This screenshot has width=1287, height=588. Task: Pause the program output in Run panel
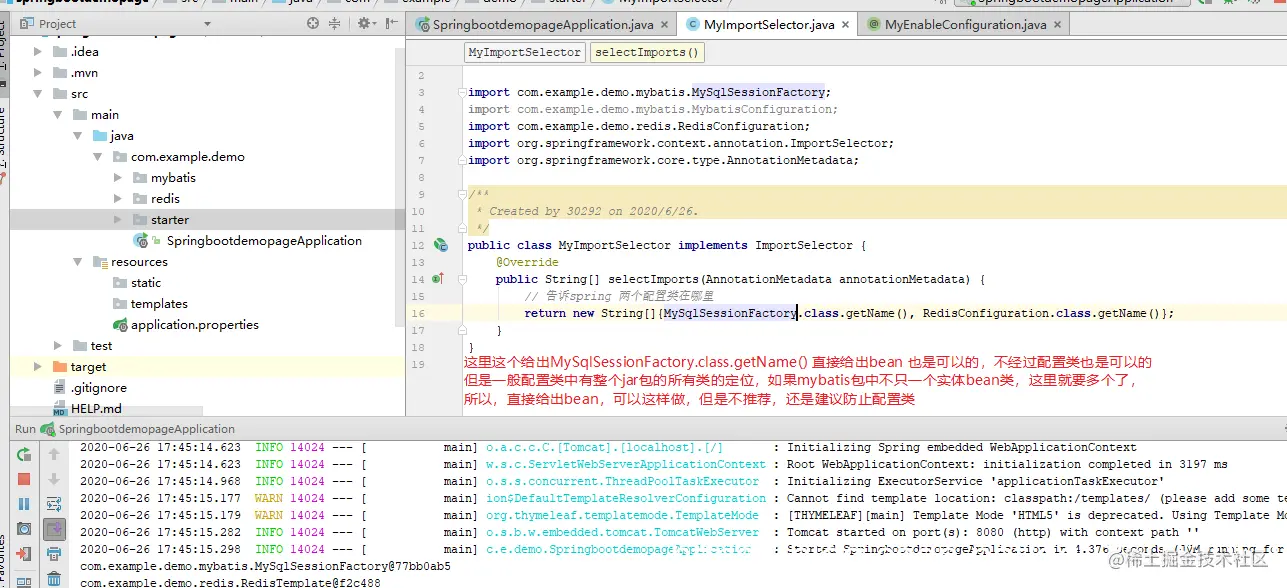tap(24, 504)
